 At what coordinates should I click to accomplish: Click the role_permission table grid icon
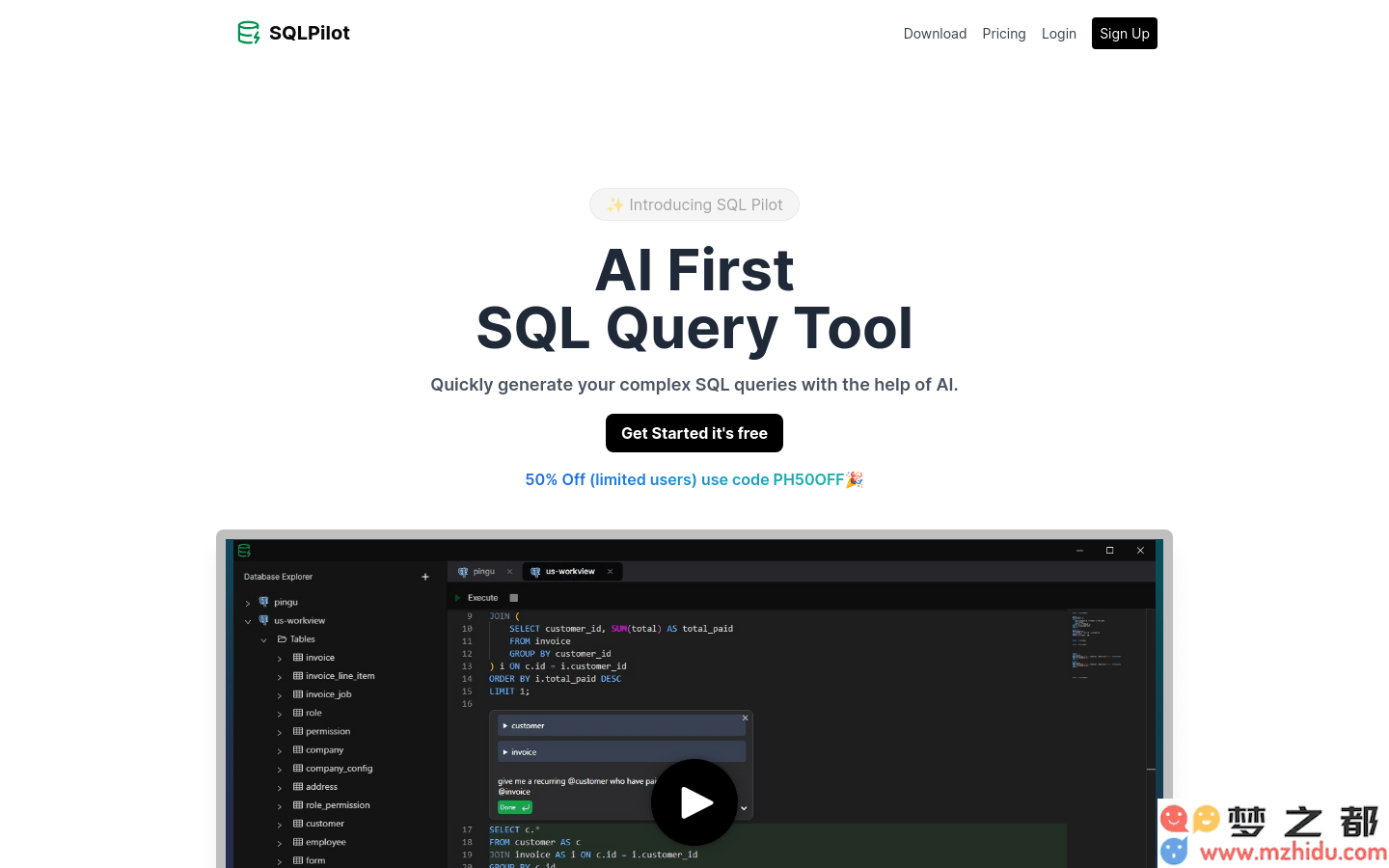[298, 804]
